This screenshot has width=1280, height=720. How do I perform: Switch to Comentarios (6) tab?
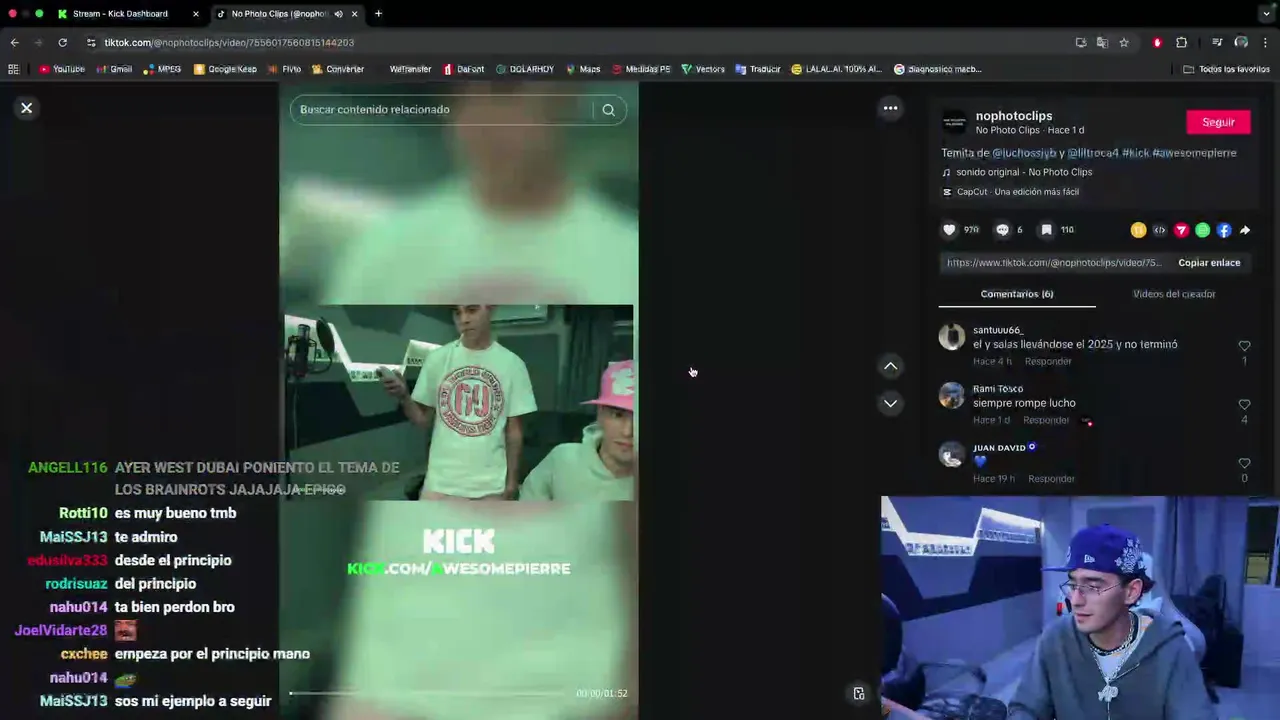1017,294
